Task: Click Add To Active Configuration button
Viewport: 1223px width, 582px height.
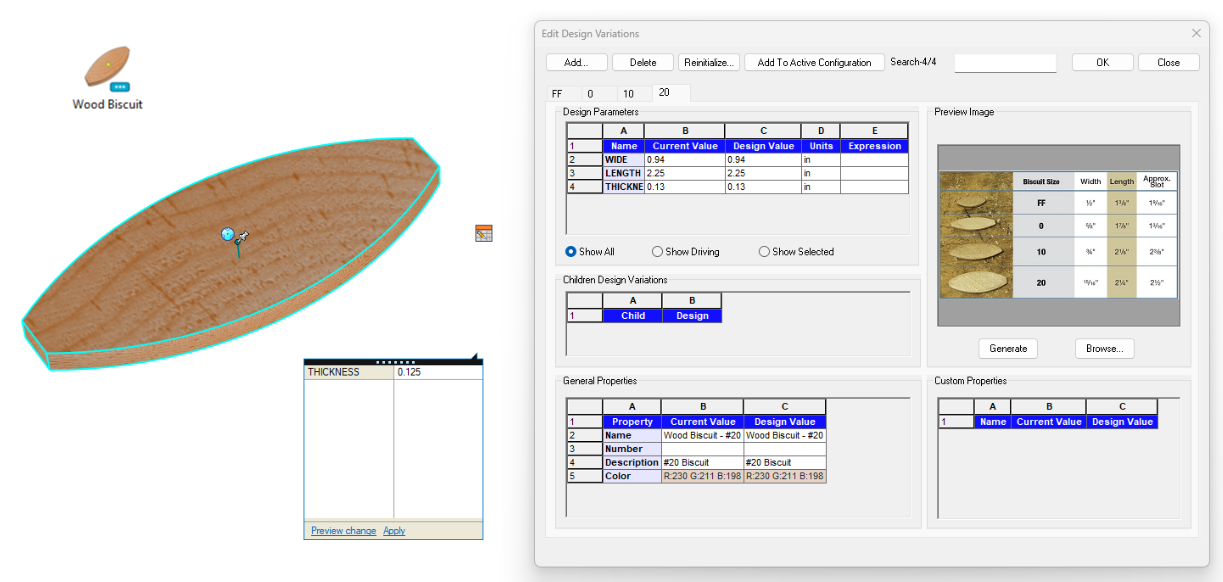Action: point(814,62)
